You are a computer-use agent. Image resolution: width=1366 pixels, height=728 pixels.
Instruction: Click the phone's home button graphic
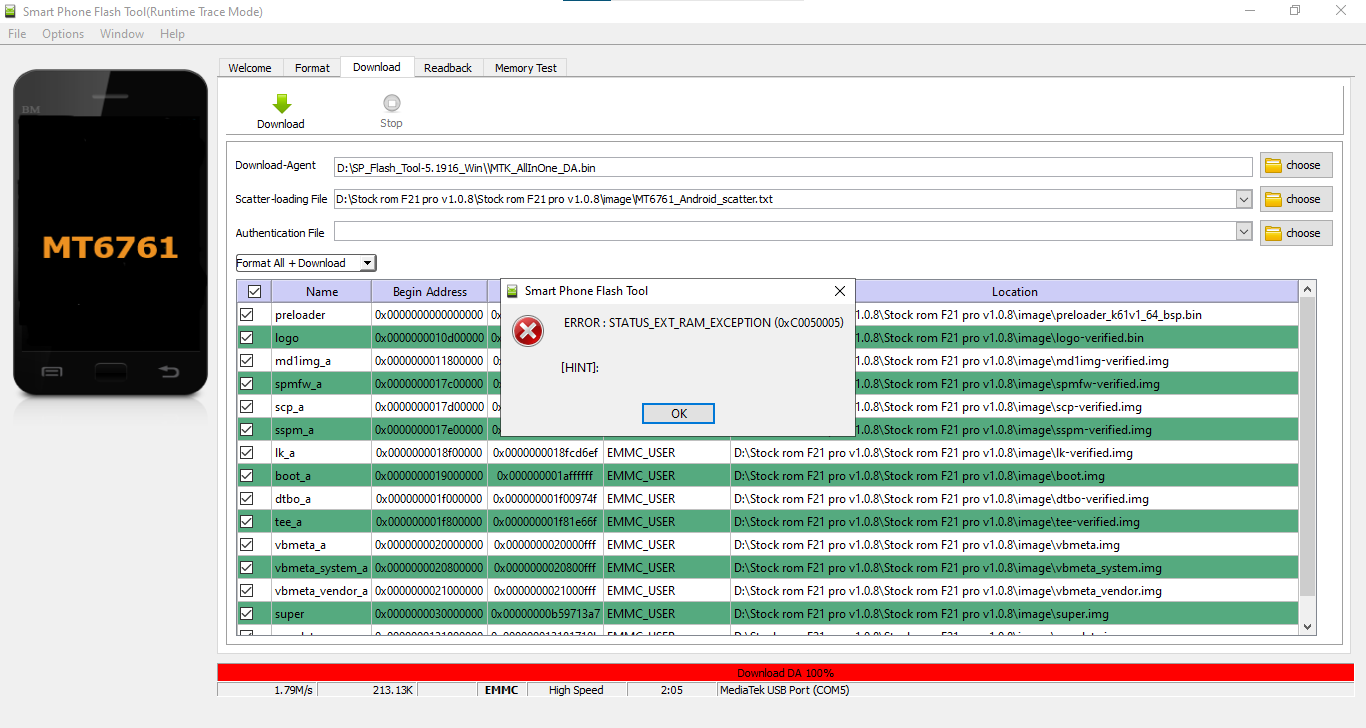coord(109,372)
